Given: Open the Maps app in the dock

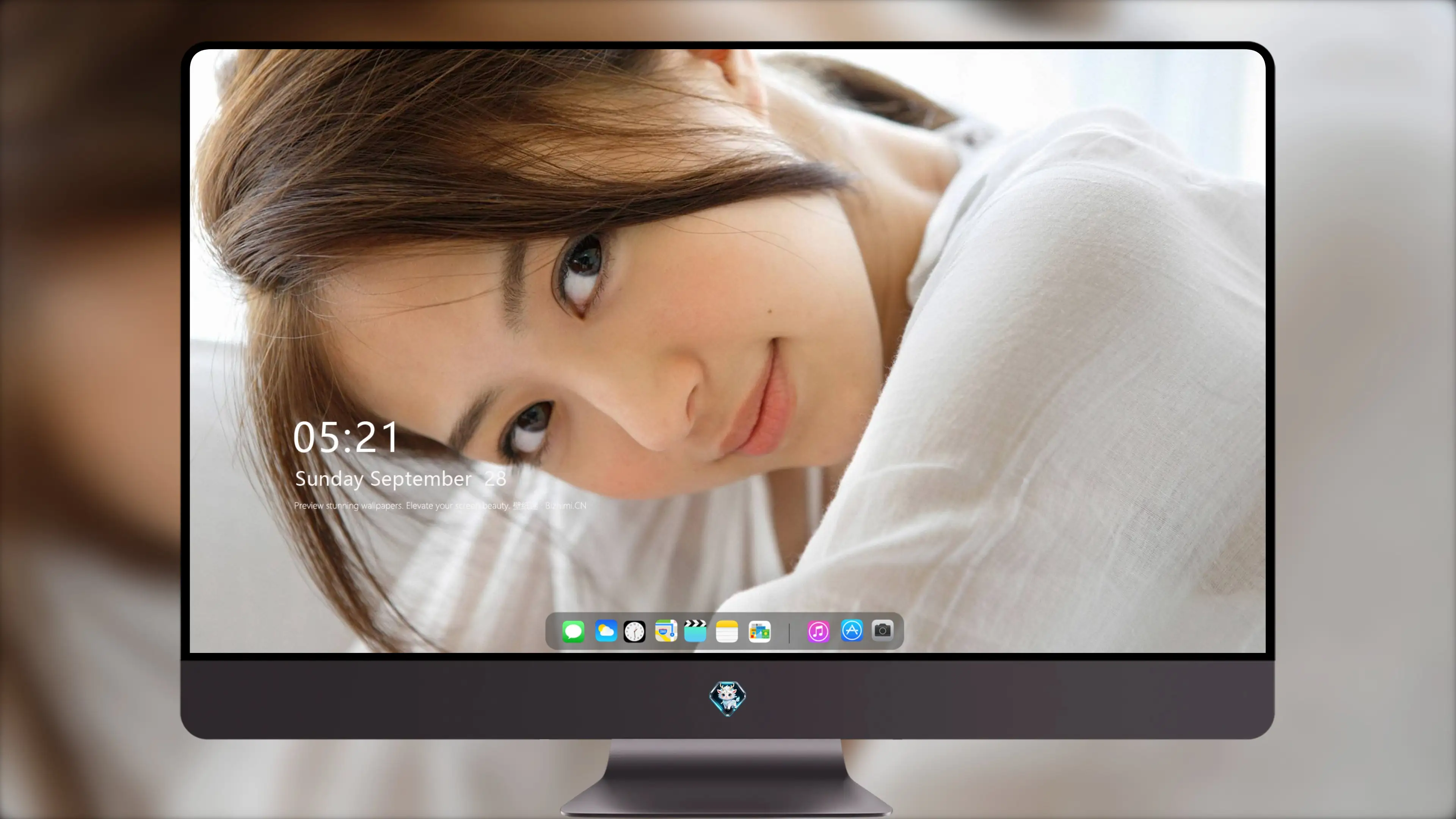Looking at the screenshot, I should tap(666, 631).
